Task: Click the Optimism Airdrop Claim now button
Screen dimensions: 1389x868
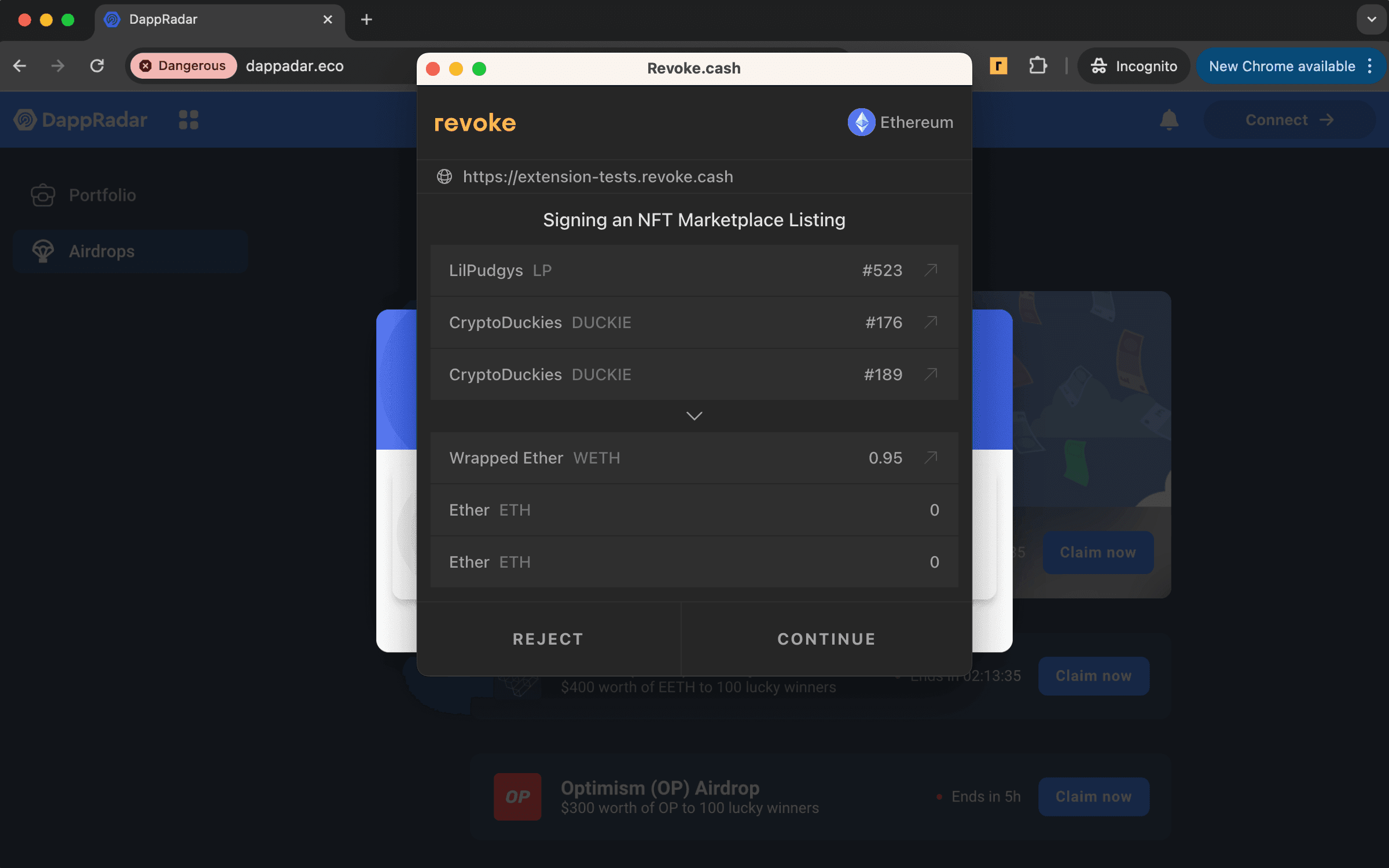Action: pos(1094,796)
